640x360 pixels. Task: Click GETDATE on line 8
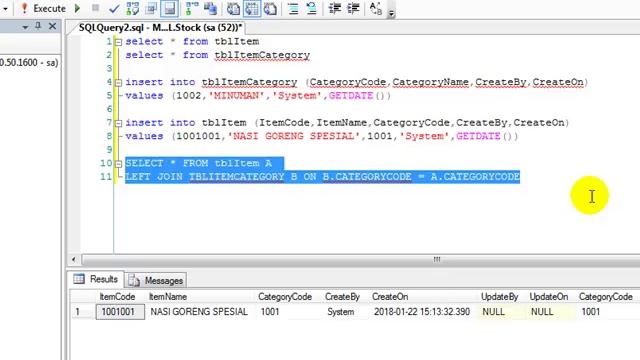pyautogui.click(x=478, y=136)
